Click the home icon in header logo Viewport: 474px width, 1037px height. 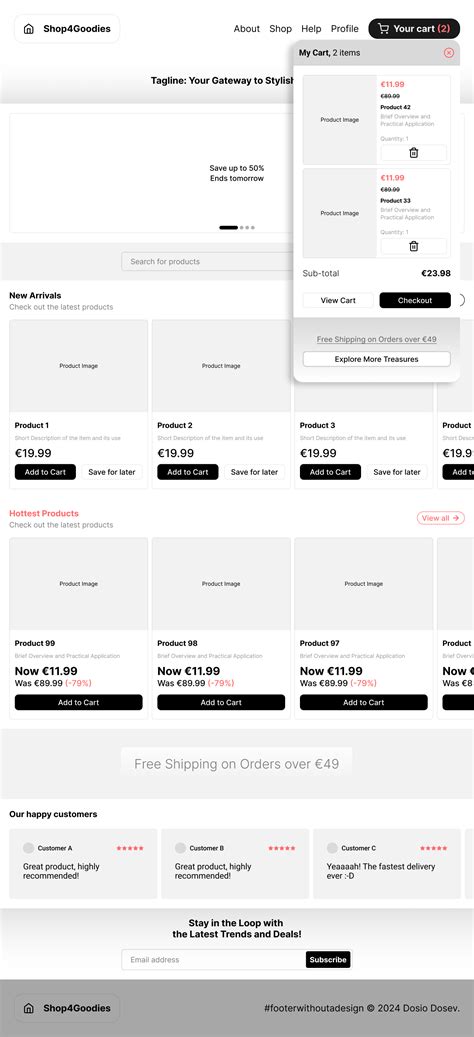[28, 29]
